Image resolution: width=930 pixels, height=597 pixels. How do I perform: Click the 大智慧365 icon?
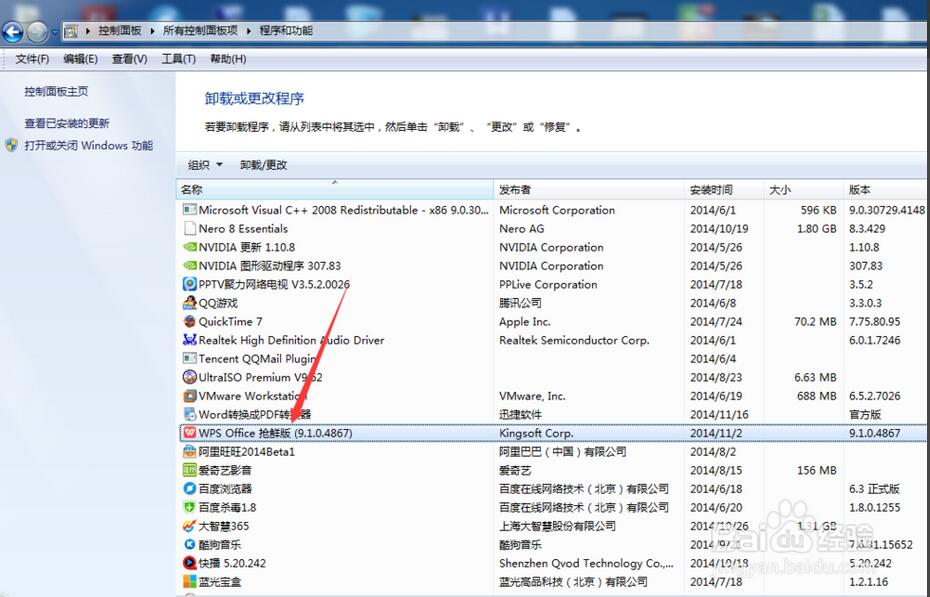tap(189, 526)
